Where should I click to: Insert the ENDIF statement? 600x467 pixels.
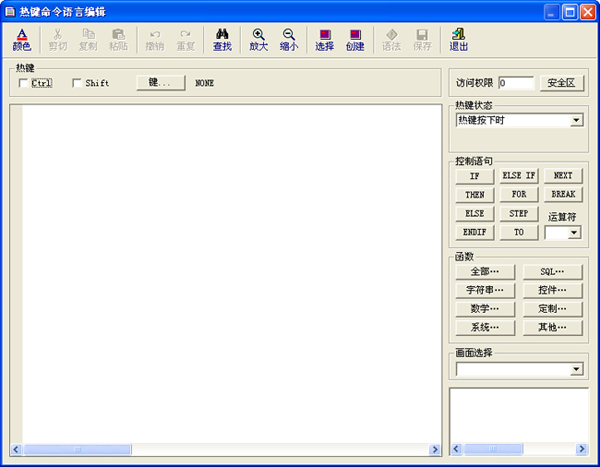(x=474, y=232)
